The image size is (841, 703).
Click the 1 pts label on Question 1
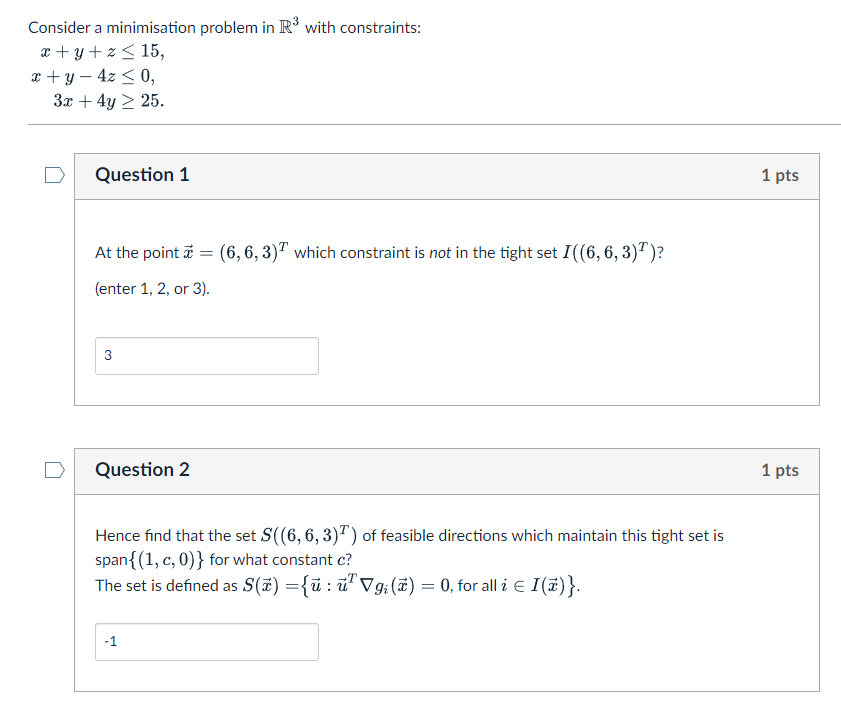pos(781,175)
